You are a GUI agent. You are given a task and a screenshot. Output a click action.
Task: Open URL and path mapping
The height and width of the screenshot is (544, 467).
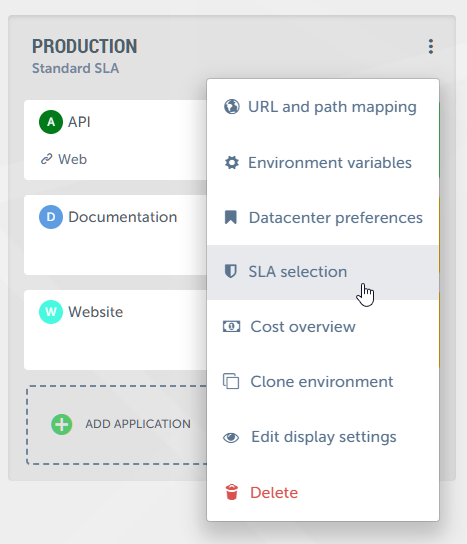[323, 107]
